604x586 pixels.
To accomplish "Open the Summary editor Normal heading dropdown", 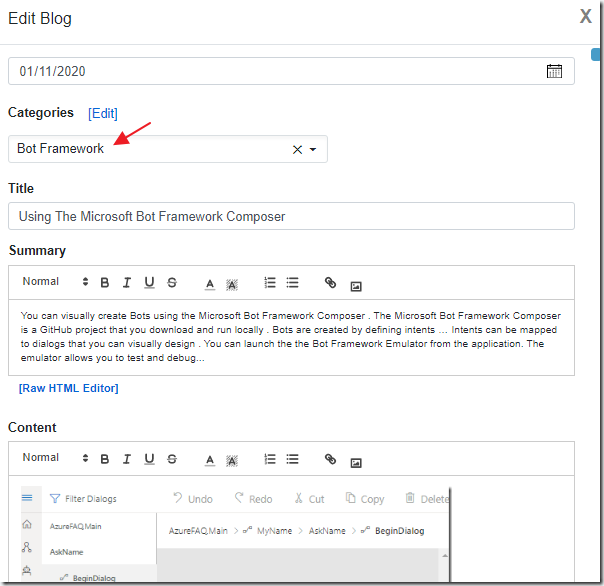I will tap(55, 282).
